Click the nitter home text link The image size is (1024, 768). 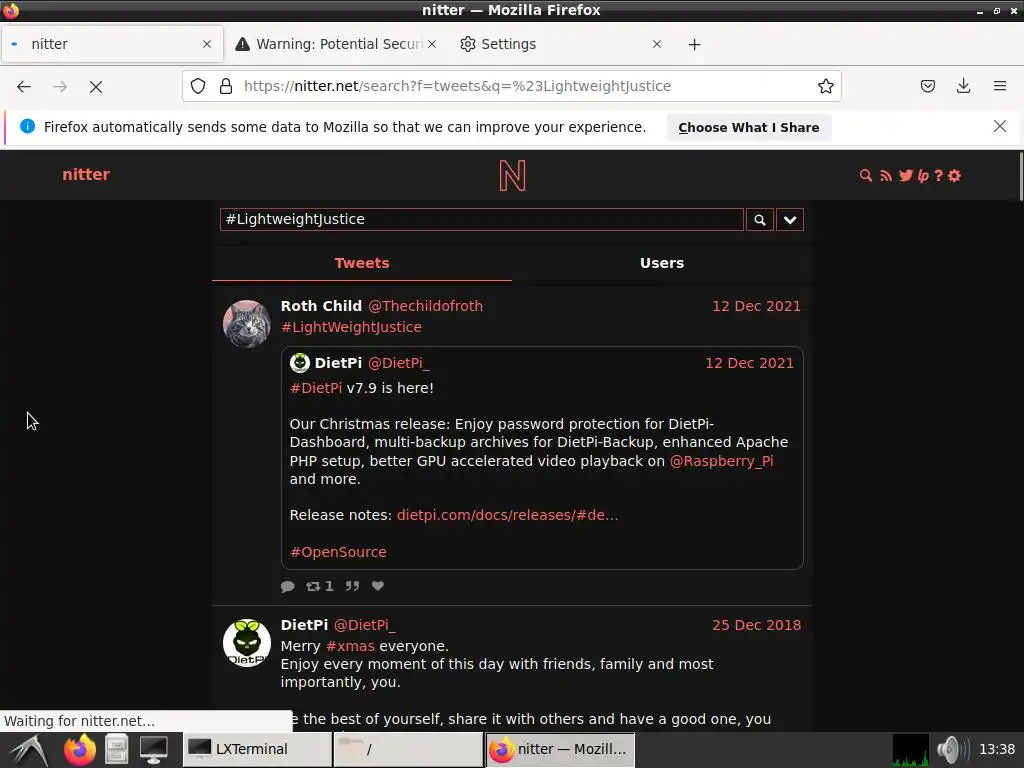pos(86,174)
